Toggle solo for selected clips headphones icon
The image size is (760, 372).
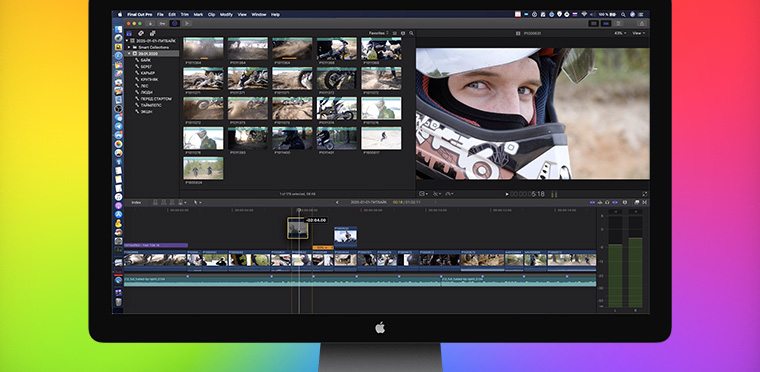pos(607,202)
